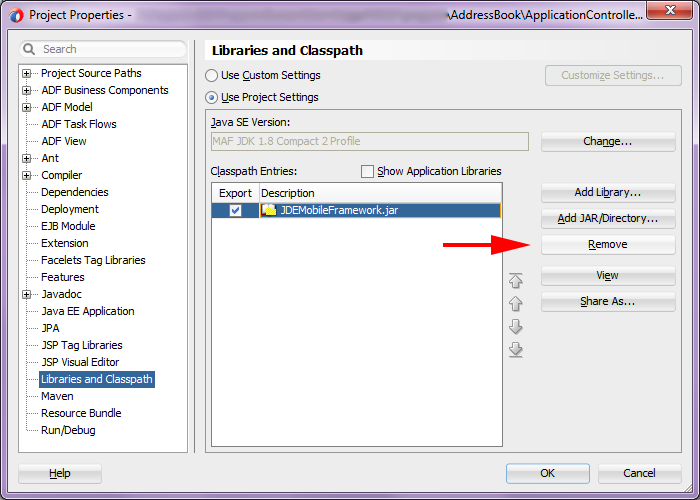Viewport: 700px width, 500px height.
Task: Enable Show Application Libraries checkbox
Action: [x=367, y=171]
